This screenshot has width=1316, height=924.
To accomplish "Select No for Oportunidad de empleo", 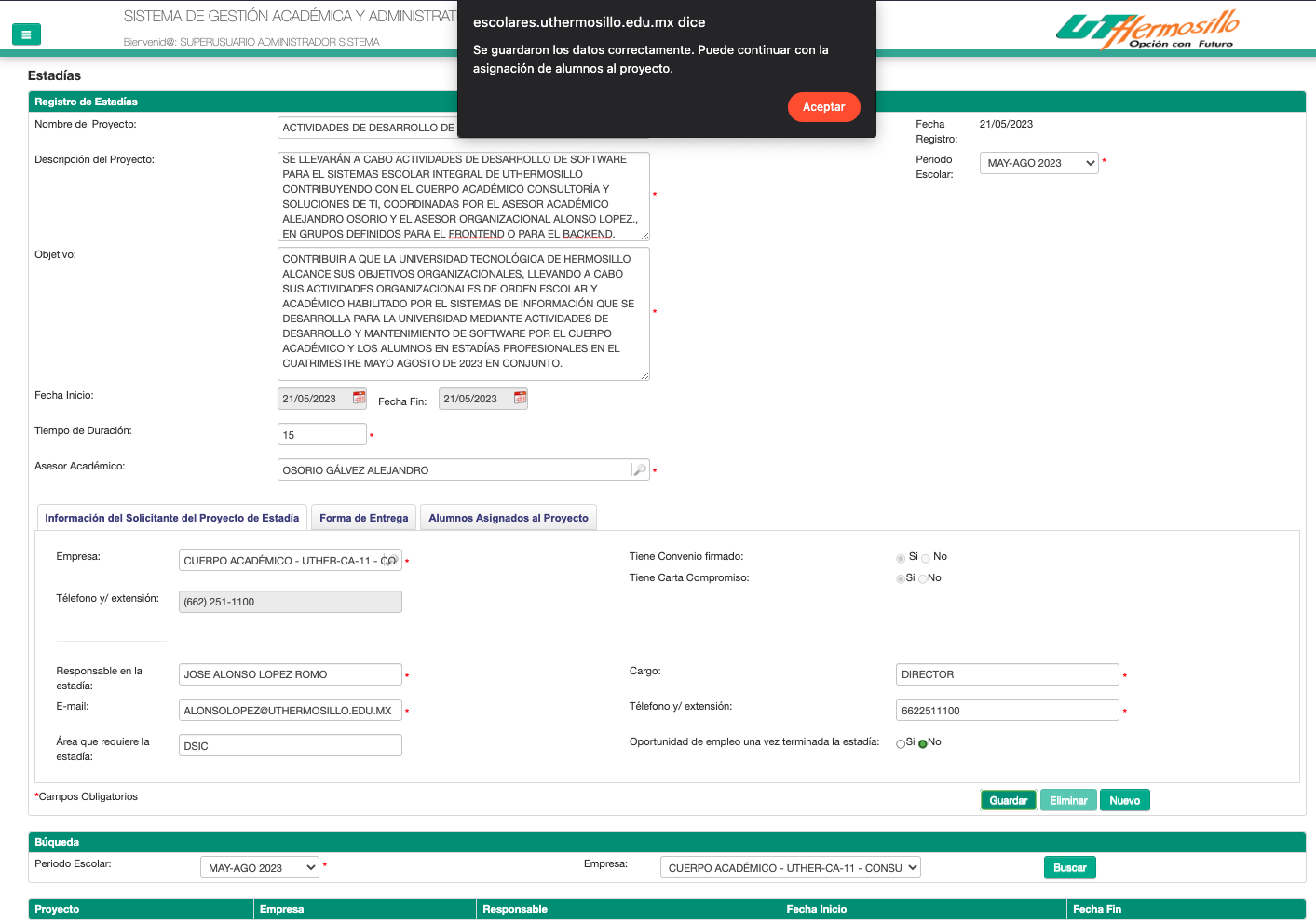I will pyautogui.click(x=923, y=743).
